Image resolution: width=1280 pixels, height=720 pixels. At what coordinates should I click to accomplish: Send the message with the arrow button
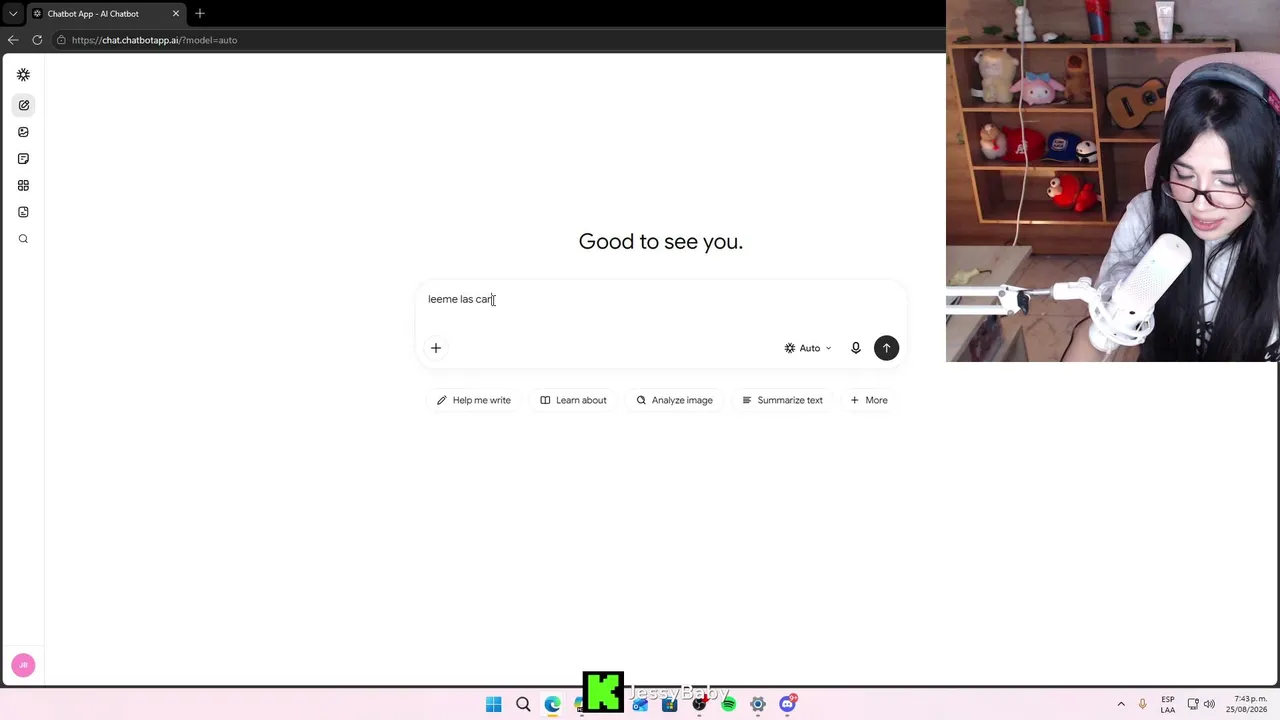pos(886,348)
